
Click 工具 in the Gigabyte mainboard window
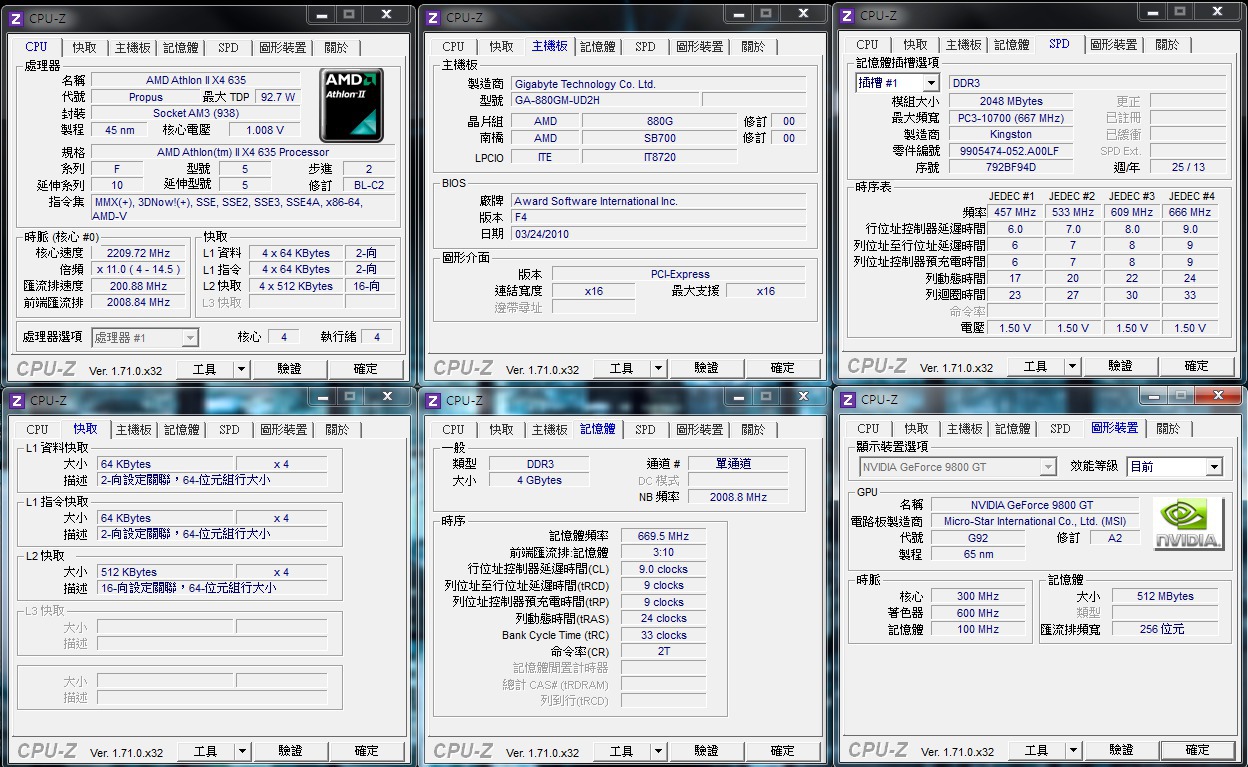tap(622, 369)
